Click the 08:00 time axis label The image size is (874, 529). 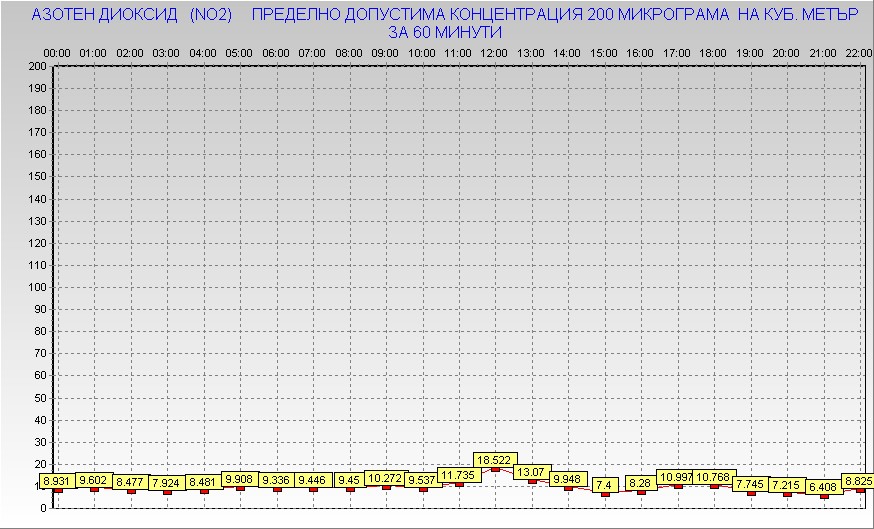(x=349, y=54)
